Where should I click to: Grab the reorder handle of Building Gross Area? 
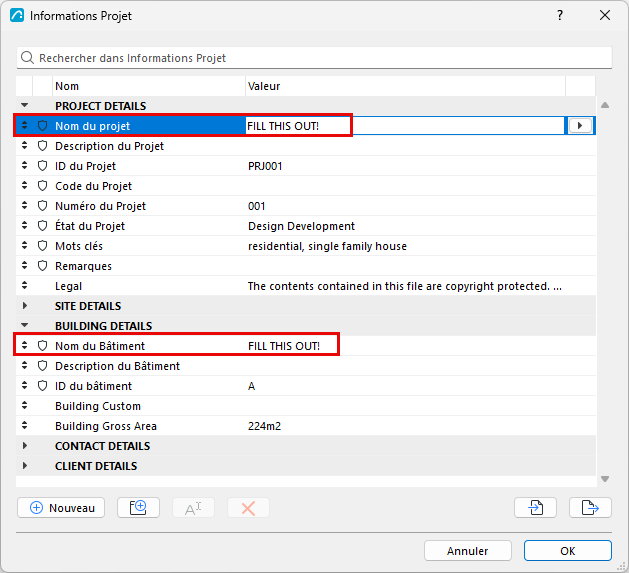[24, 425]
